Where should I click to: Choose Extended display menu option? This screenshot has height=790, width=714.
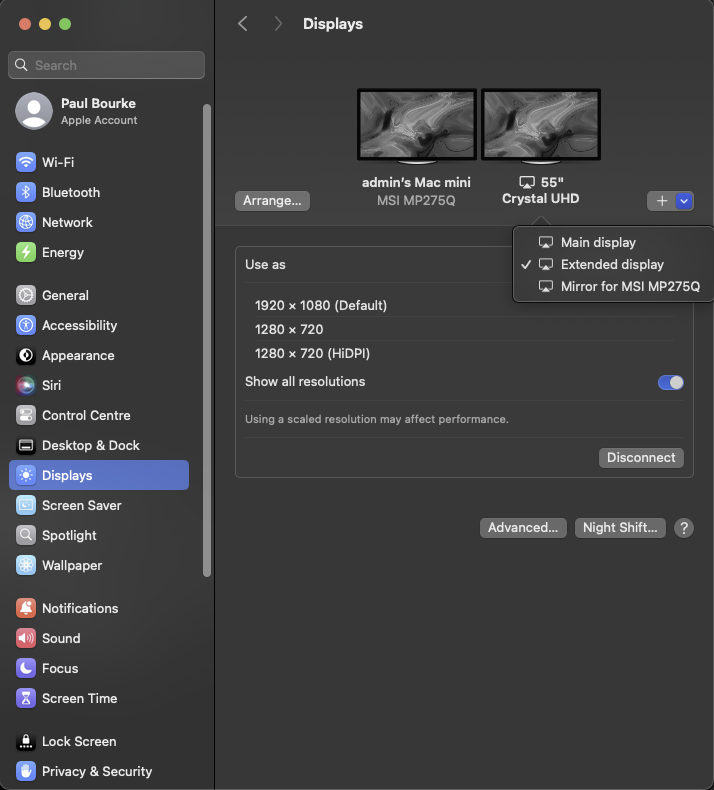pos(613,265)
